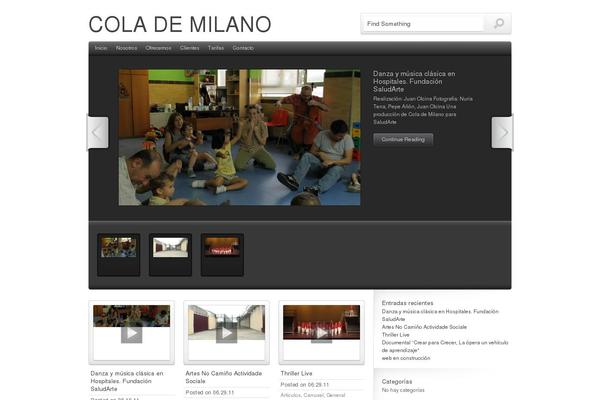Open the Contacto menu item
The image size is (600, 400).
point(243,48)
